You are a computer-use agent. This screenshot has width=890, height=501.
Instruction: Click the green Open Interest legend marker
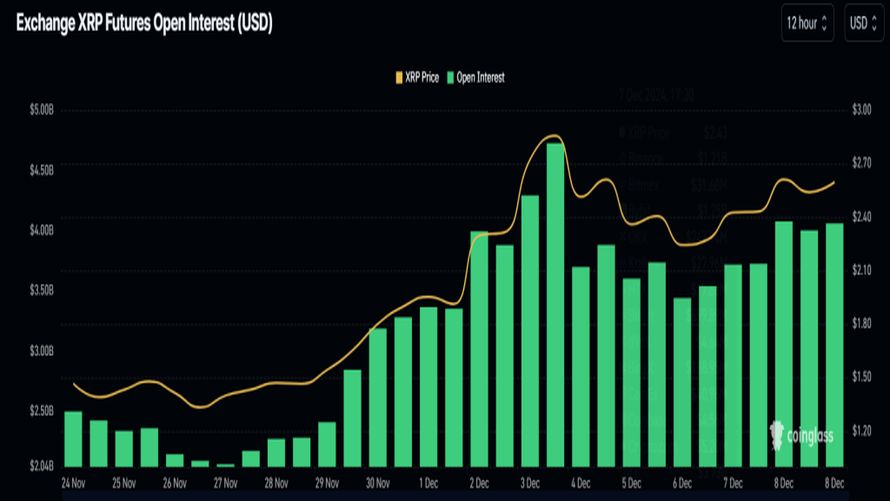451,77
